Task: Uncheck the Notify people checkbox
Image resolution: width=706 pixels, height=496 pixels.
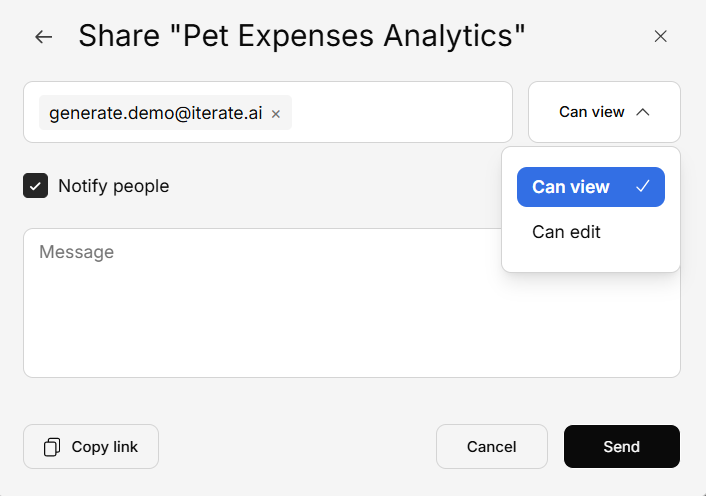Action: [36, 186]
